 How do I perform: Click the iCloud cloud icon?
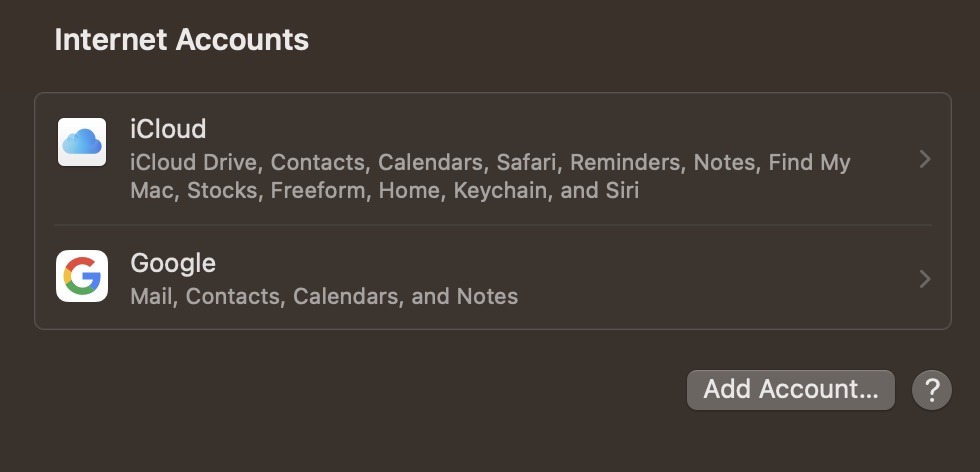point(82,142)
